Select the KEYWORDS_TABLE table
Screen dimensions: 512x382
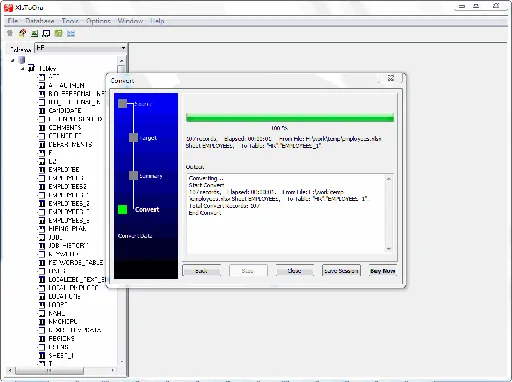[76, 263]
